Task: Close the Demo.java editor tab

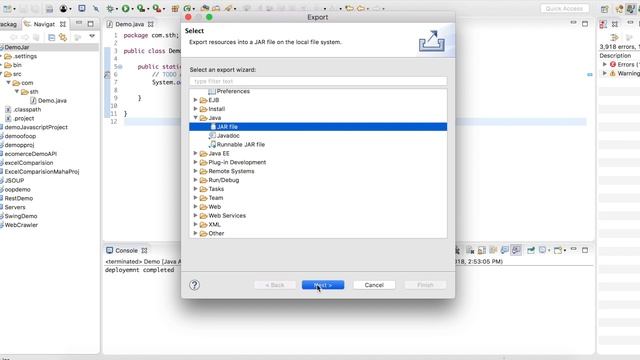Action: pyautogui.click(x=151, y=24)
